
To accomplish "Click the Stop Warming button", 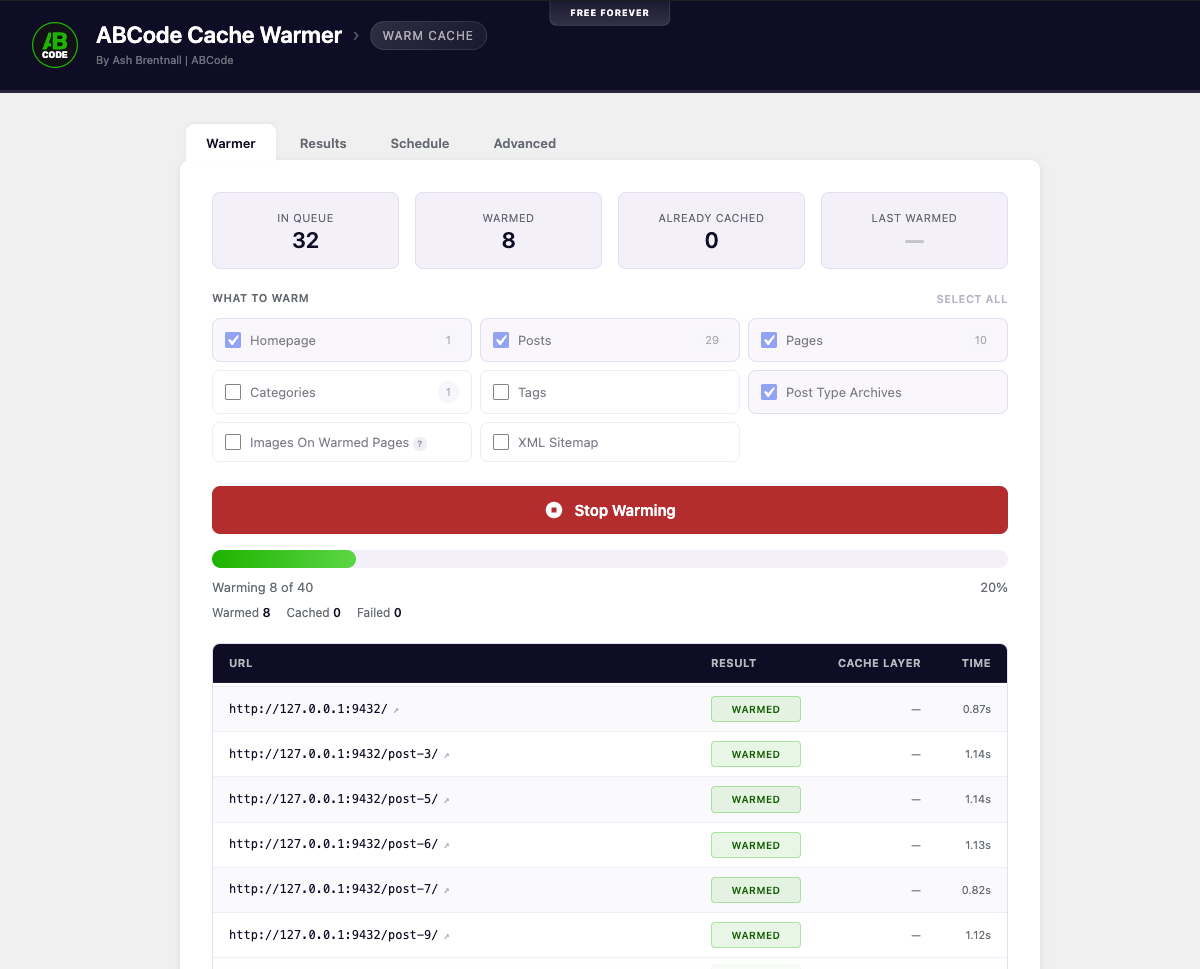I will coord(610,510).
